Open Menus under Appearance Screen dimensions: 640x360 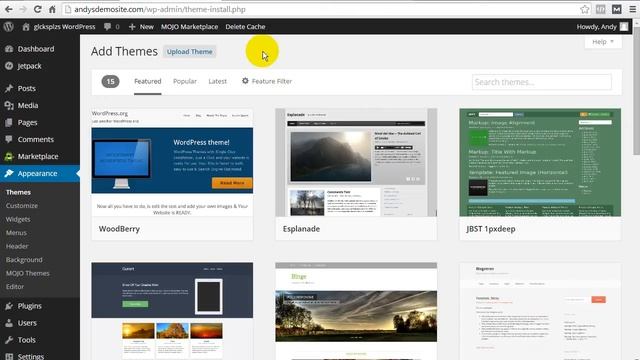tap(16, 233)
